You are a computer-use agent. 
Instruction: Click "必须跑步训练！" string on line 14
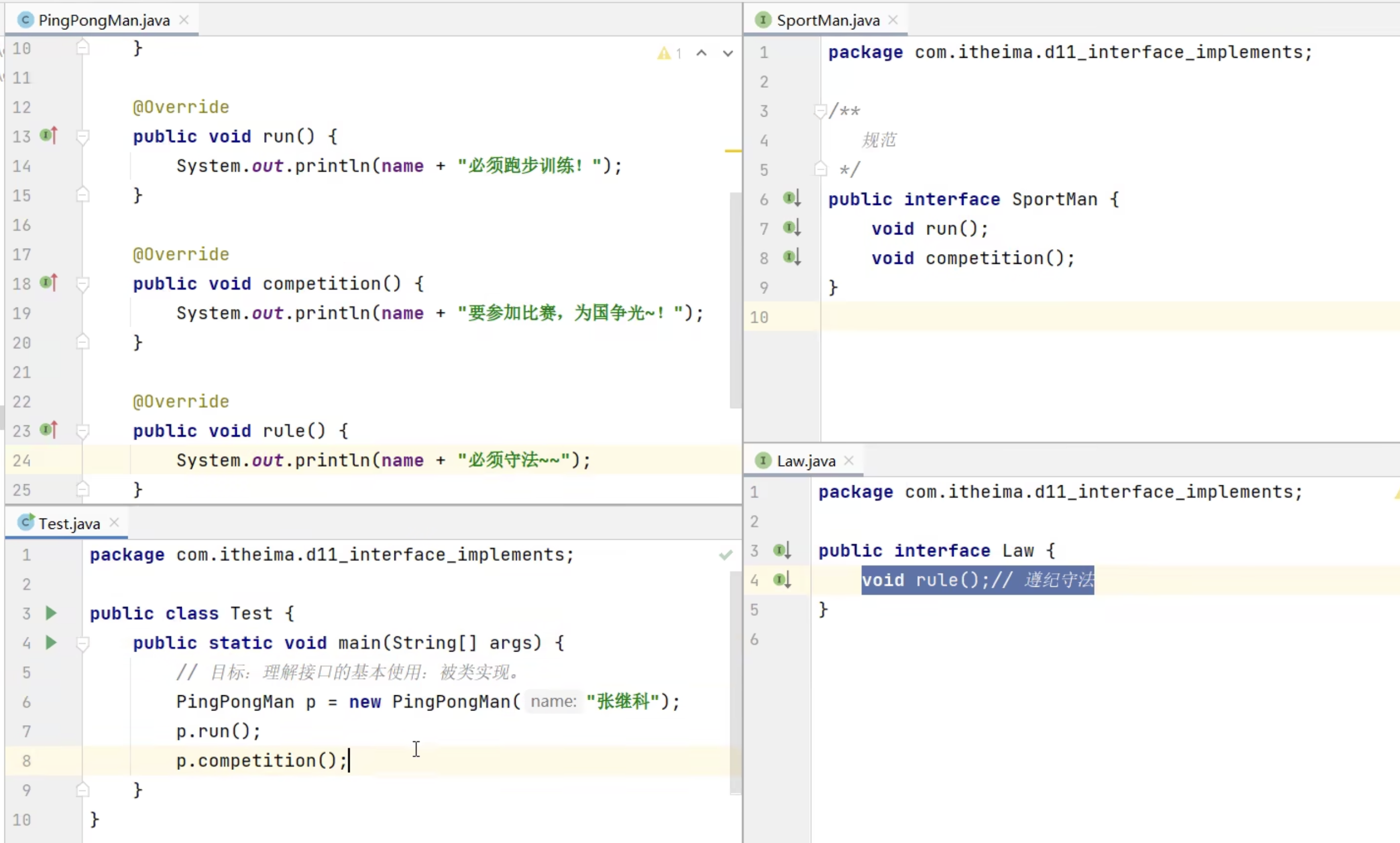[530, 166]
